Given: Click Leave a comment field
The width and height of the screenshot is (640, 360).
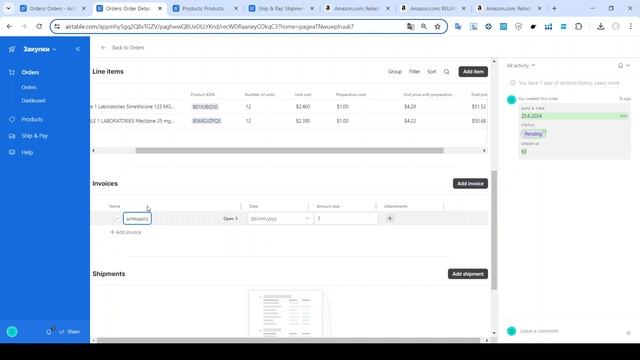Looking at the screenshot, I should pyautogui.click(x=539, y=331).
